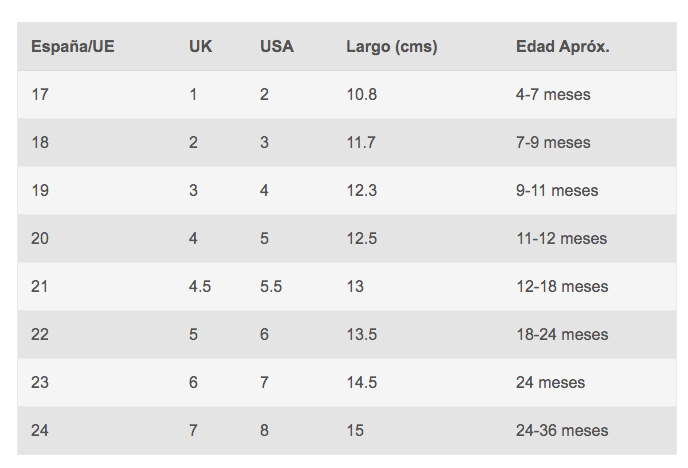Click the Edad Apróx. header
The width and height of the screenshot is (688, 468).
click(x=563, y=47)
